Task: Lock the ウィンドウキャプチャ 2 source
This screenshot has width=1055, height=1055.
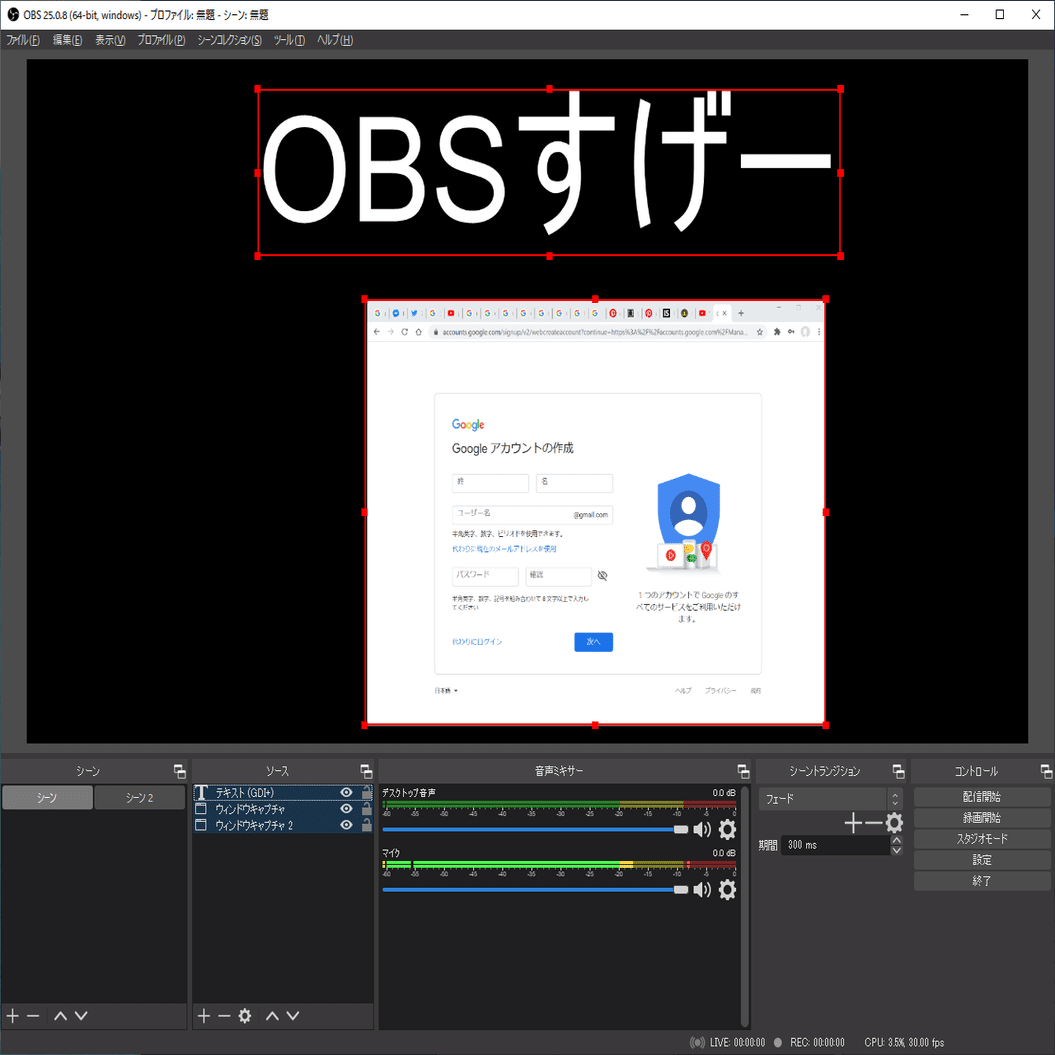Action: coord(366,824)
